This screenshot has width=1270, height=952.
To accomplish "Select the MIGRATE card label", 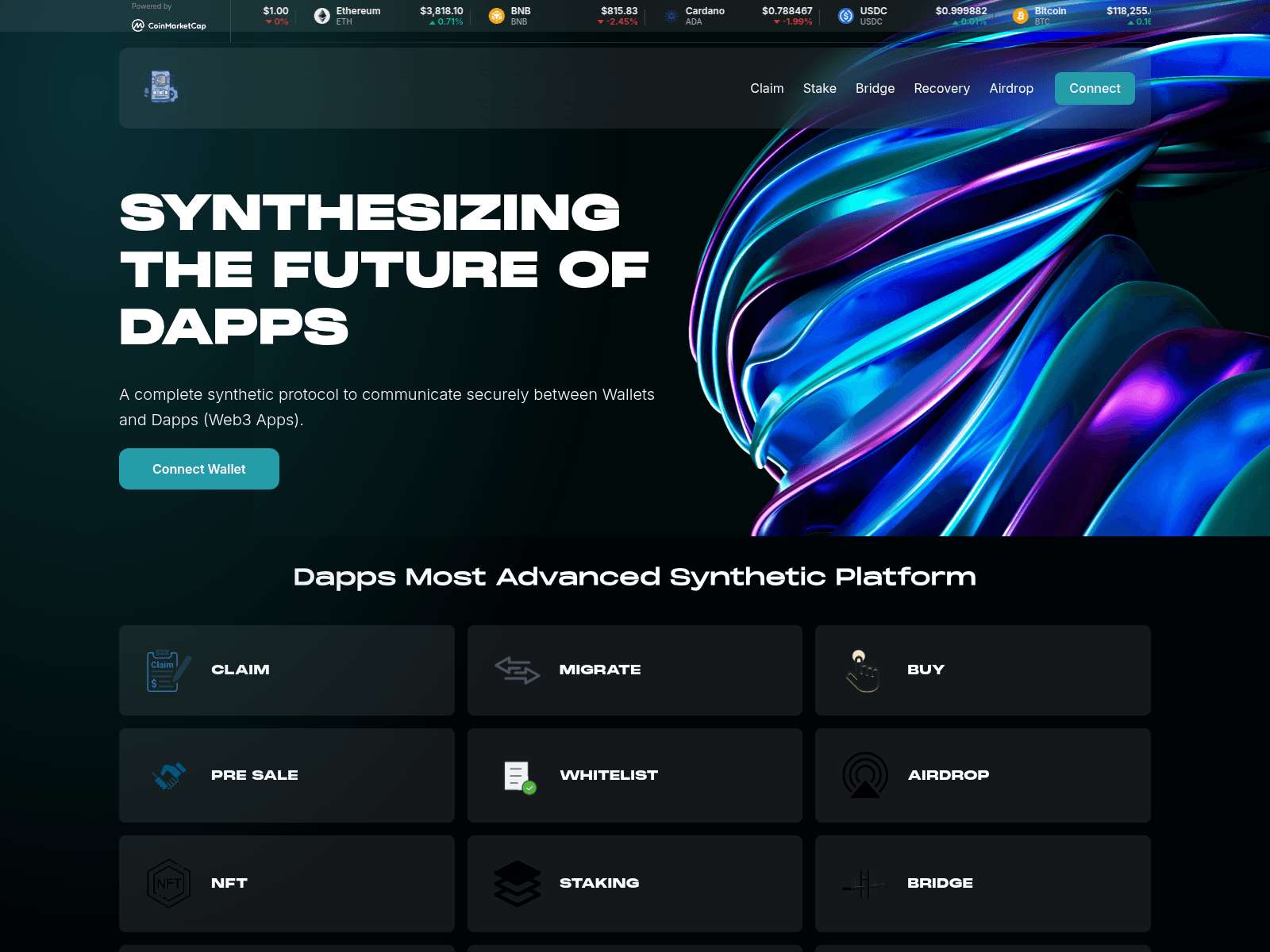I will (600, 670).
